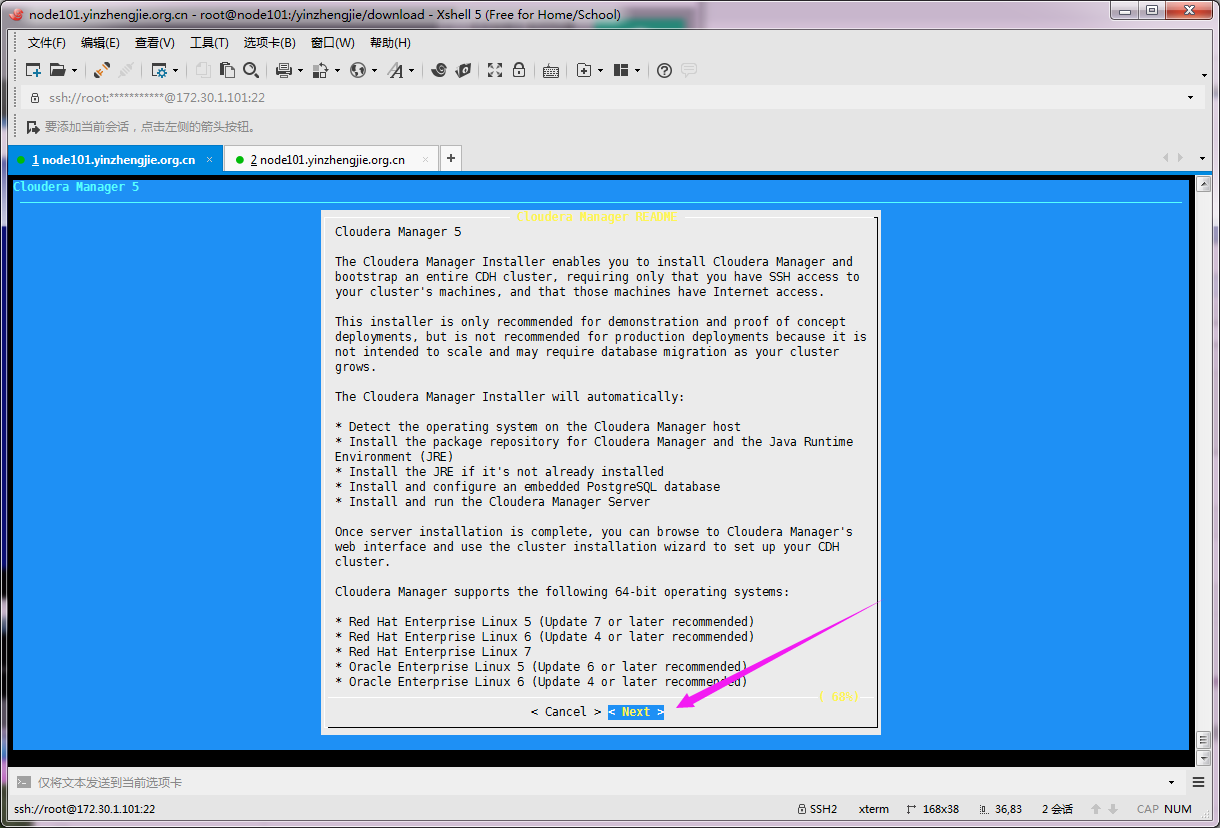Image resolution: width=1220 pixels, height=828 pixels.
Task: Open the 编辑(E) menu
Action: (x=100, y=43)
